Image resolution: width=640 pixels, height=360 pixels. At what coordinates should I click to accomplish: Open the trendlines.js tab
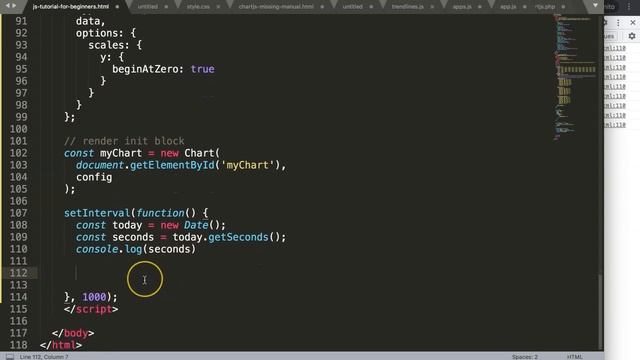pos(407,7)
